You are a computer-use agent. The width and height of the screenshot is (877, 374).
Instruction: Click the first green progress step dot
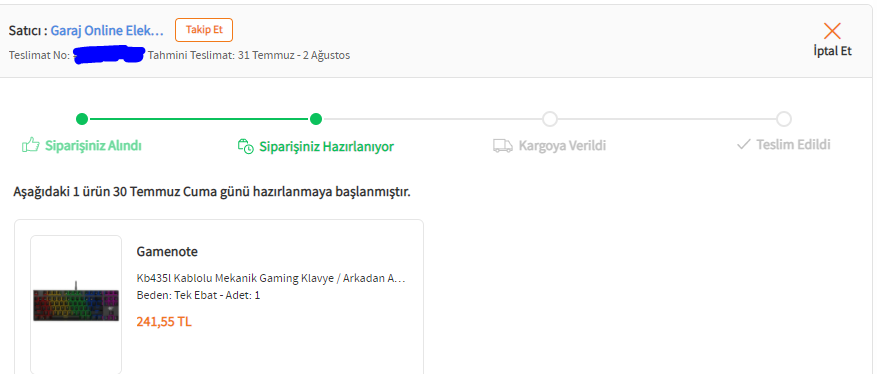pyautogui.click(x=82, y=119)
